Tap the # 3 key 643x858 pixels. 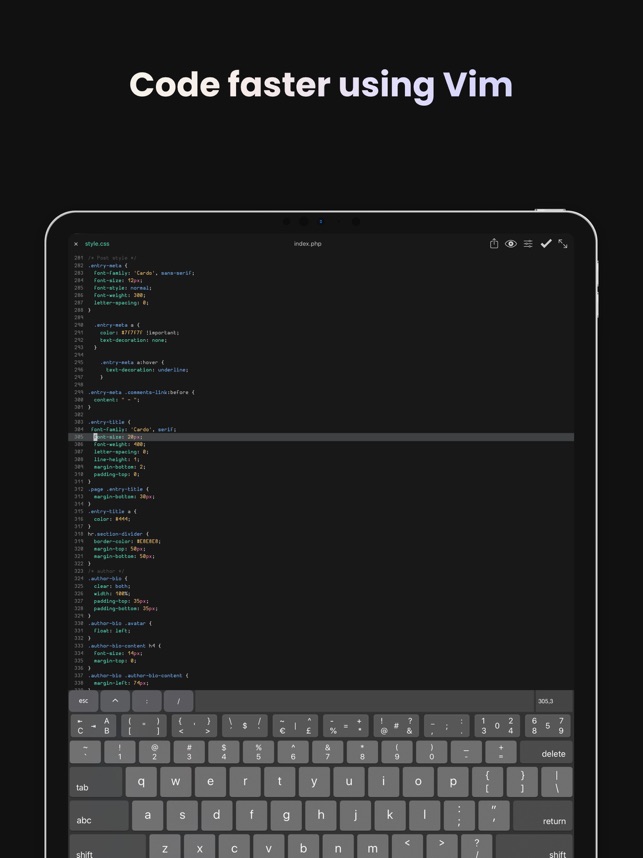click(x=189, y=752)
